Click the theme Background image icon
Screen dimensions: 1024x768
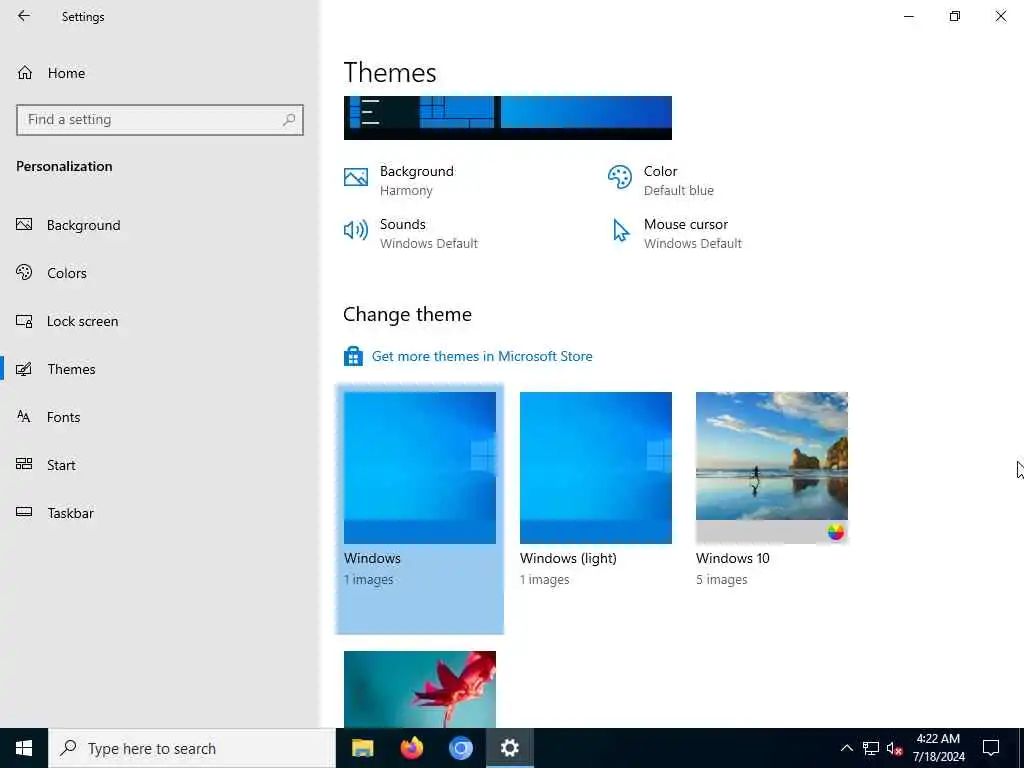356,177
